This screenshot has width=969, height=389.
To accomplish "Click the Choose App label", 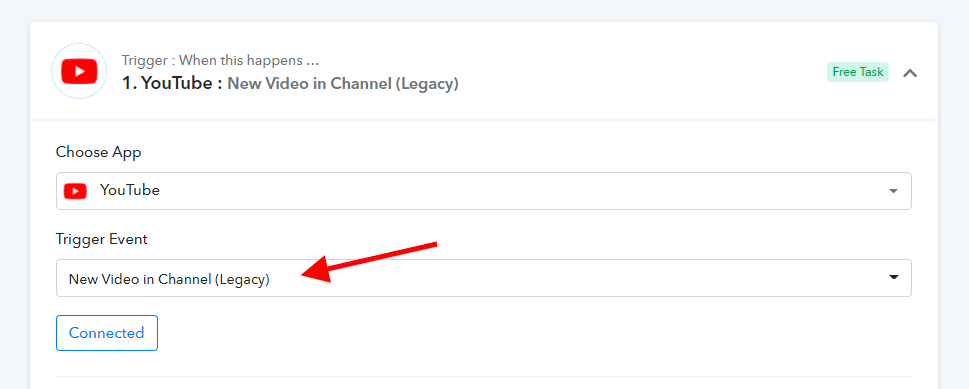I will [98, 152].
